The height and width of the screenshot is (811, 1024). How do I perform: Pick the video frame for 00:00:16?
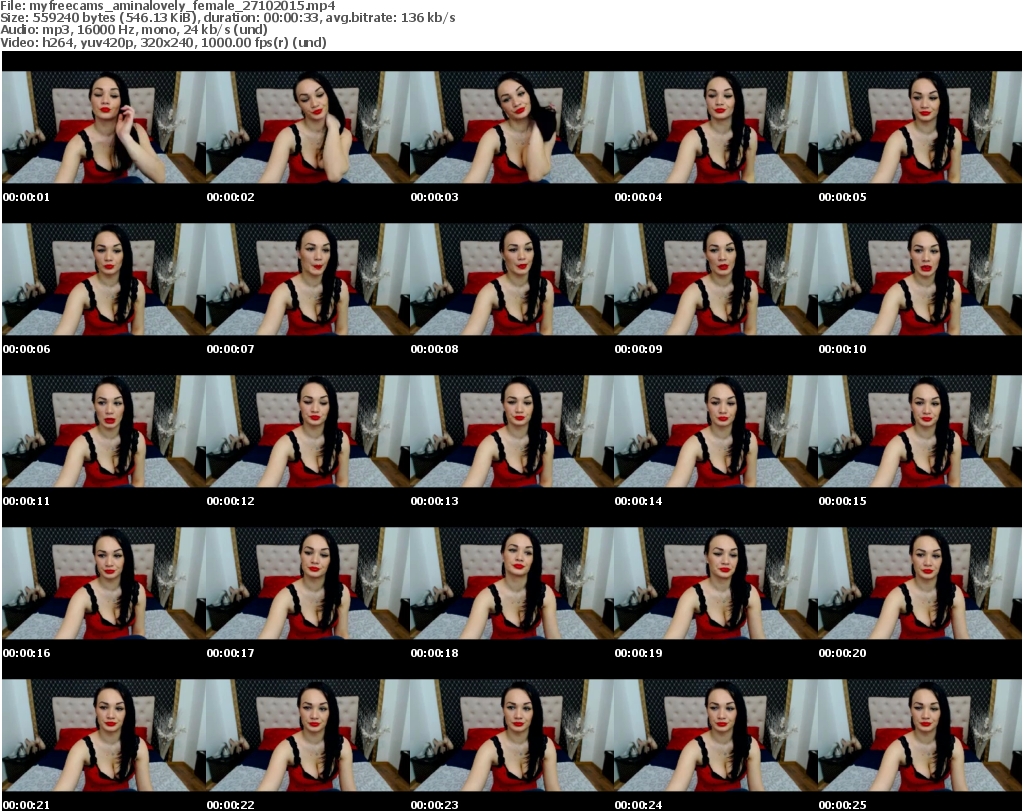click(x=104, y=584)
